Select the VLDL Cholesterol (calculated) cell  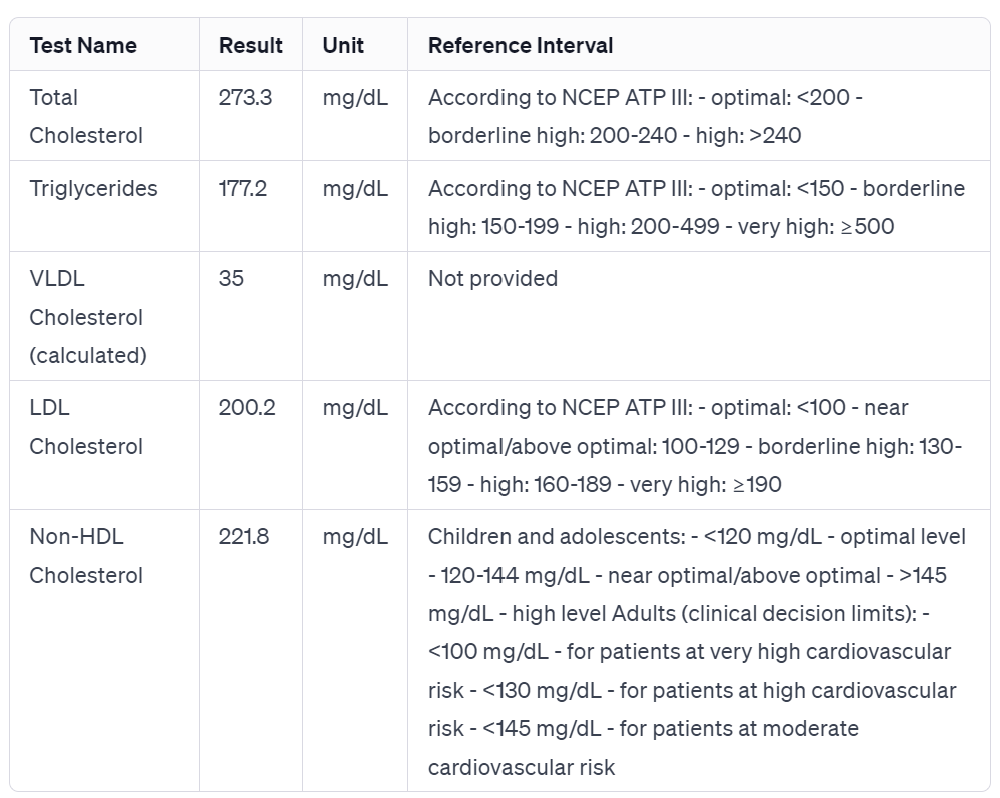[x=88, y=317]
